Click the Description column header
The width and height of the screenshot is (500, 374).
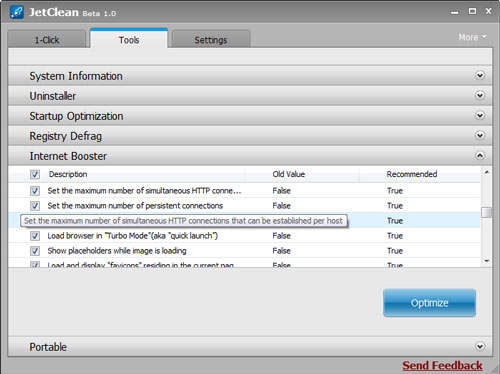(68, 174)
